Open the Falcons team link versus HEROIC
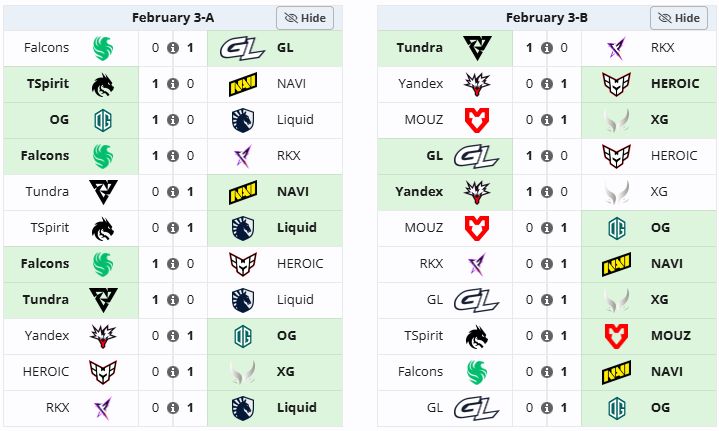The width and height of the screenshot is (719, 431). (45, 264)
